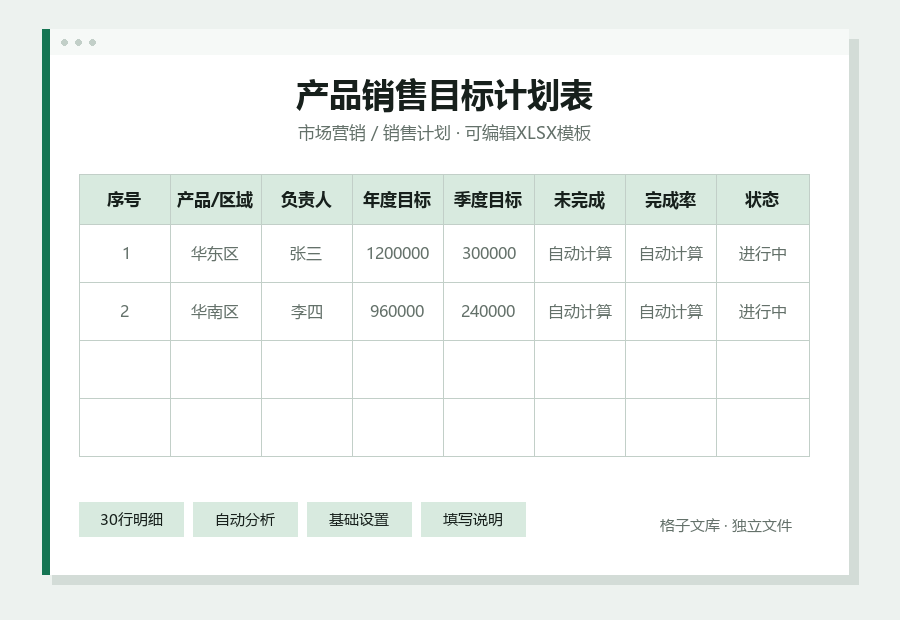The width and height of the screenshot is (900, 620).
Task: Click the 240000 quarterly target cell
Action: coord(488,312)
